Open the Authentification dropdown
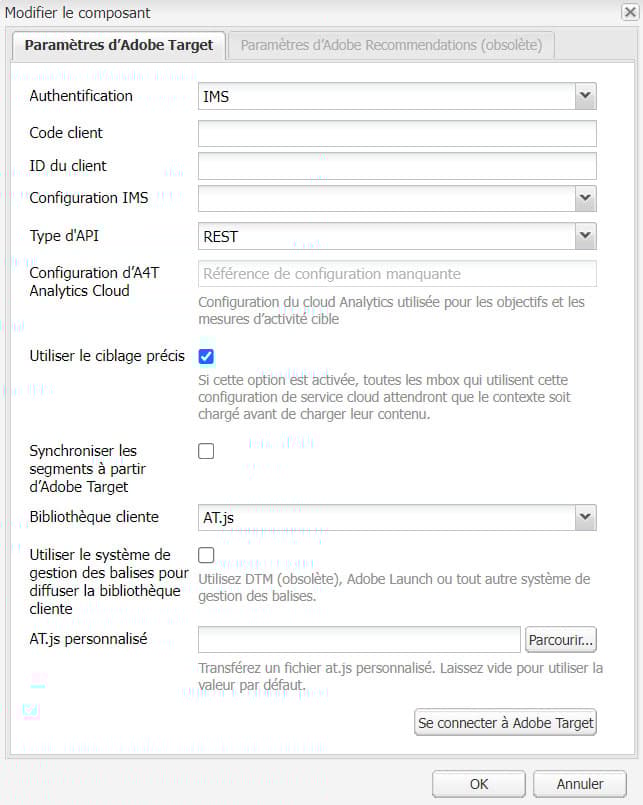Image resolution: width=643 pixels, height=805 pixels. tap(396, 96)
